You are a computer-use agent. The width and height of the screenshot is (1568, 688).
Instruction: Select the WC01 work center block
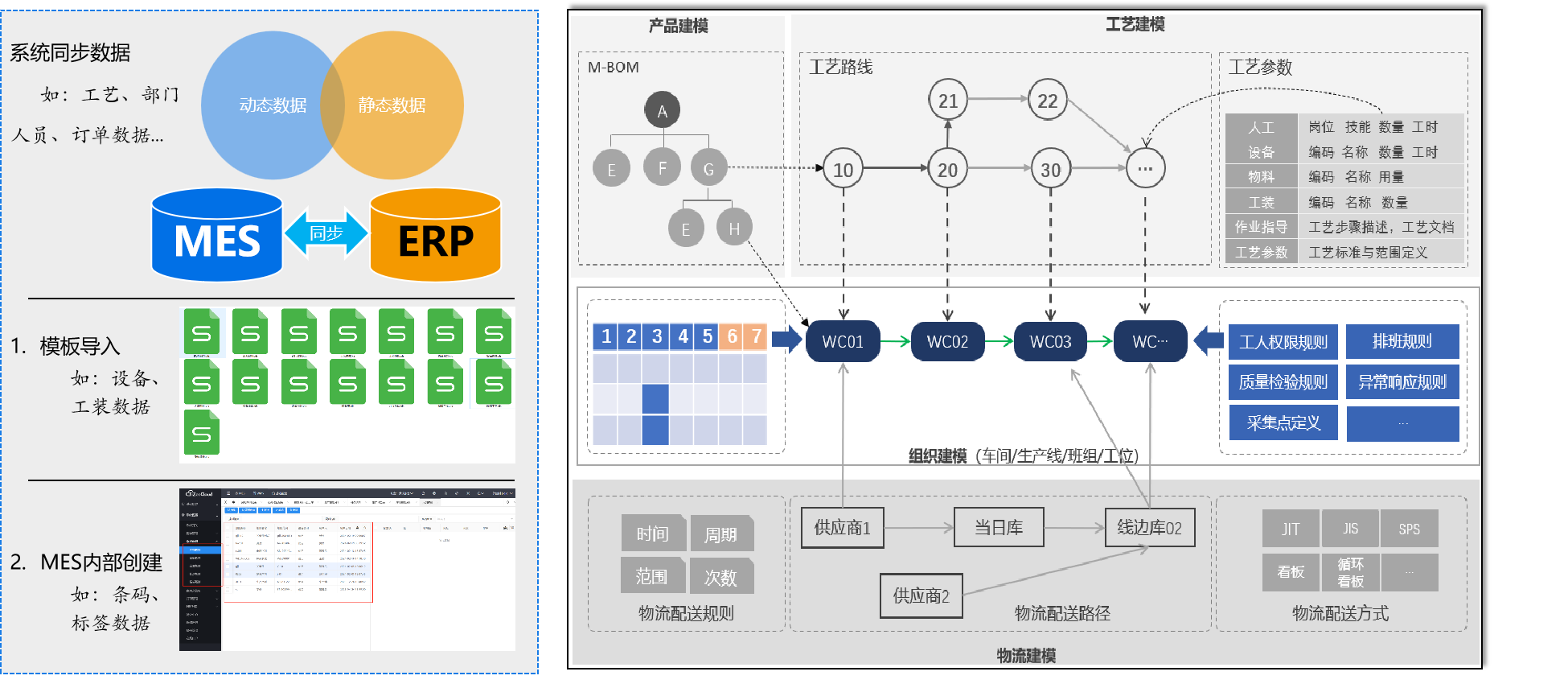842,341
